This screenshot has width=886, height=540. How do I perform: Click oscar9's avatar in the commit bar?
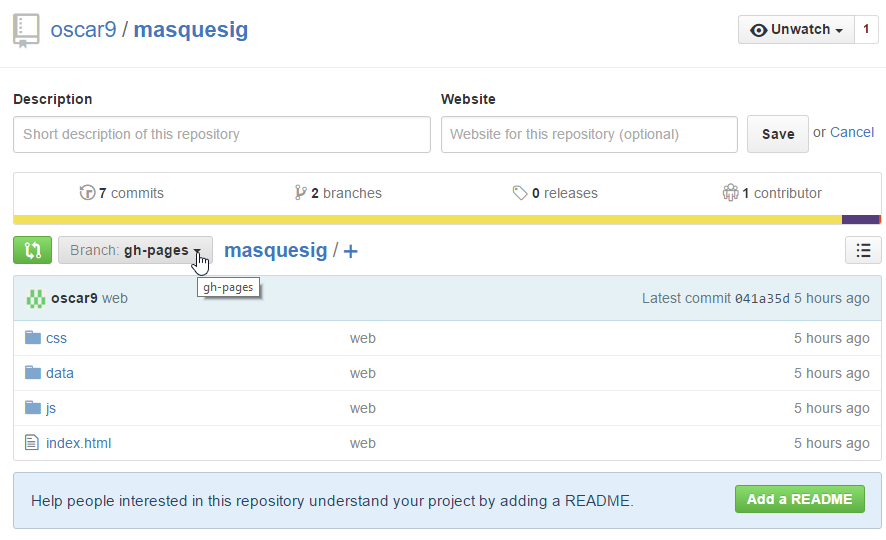(36, 298)
